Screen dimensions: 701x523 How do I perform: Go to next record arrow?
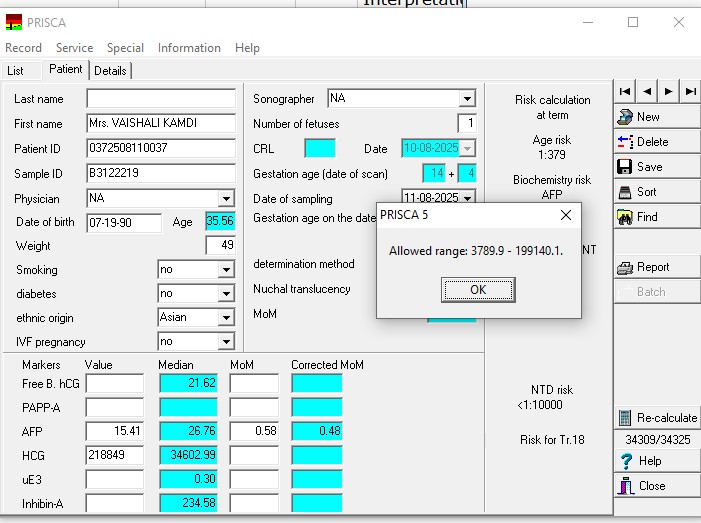click(668, 91)
